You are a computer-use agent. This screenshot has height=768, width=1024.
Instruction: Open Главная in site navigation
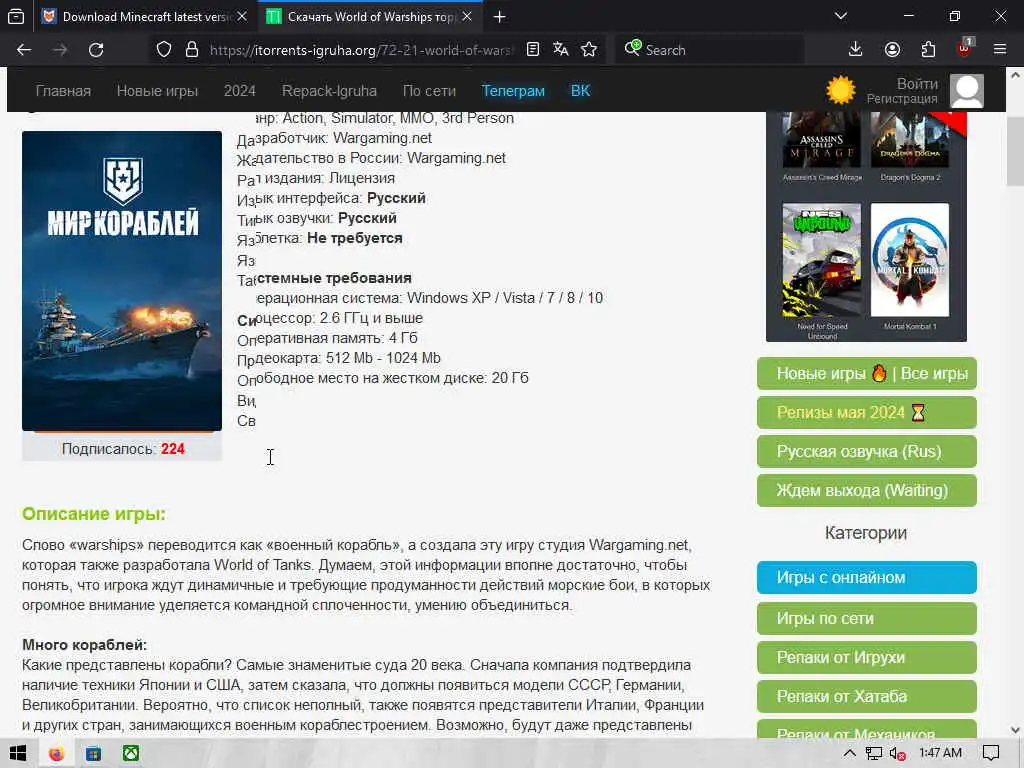[63, 91]
